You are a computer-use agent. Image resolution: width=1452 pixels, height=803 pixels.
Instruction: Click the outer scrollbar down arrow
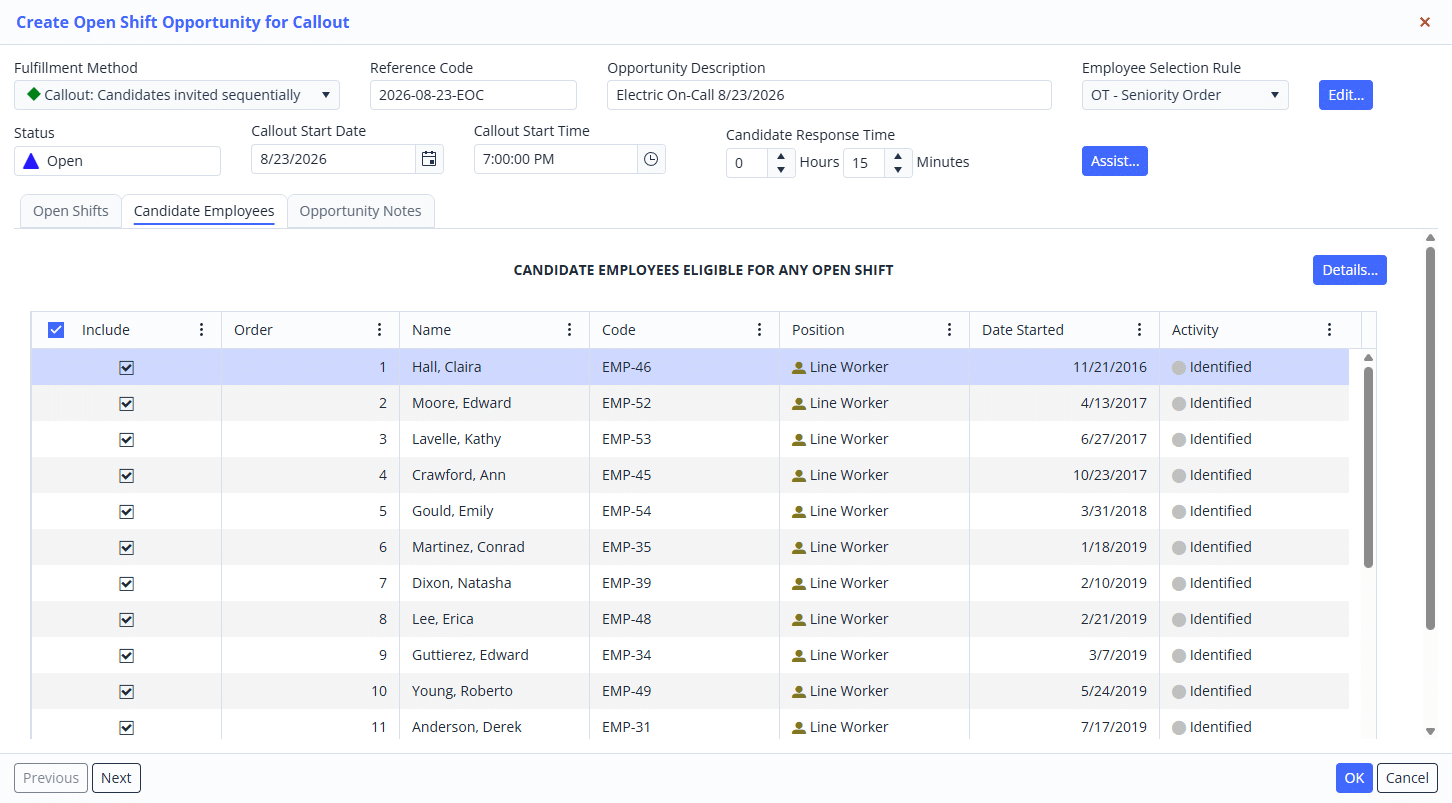(1430, 731)
